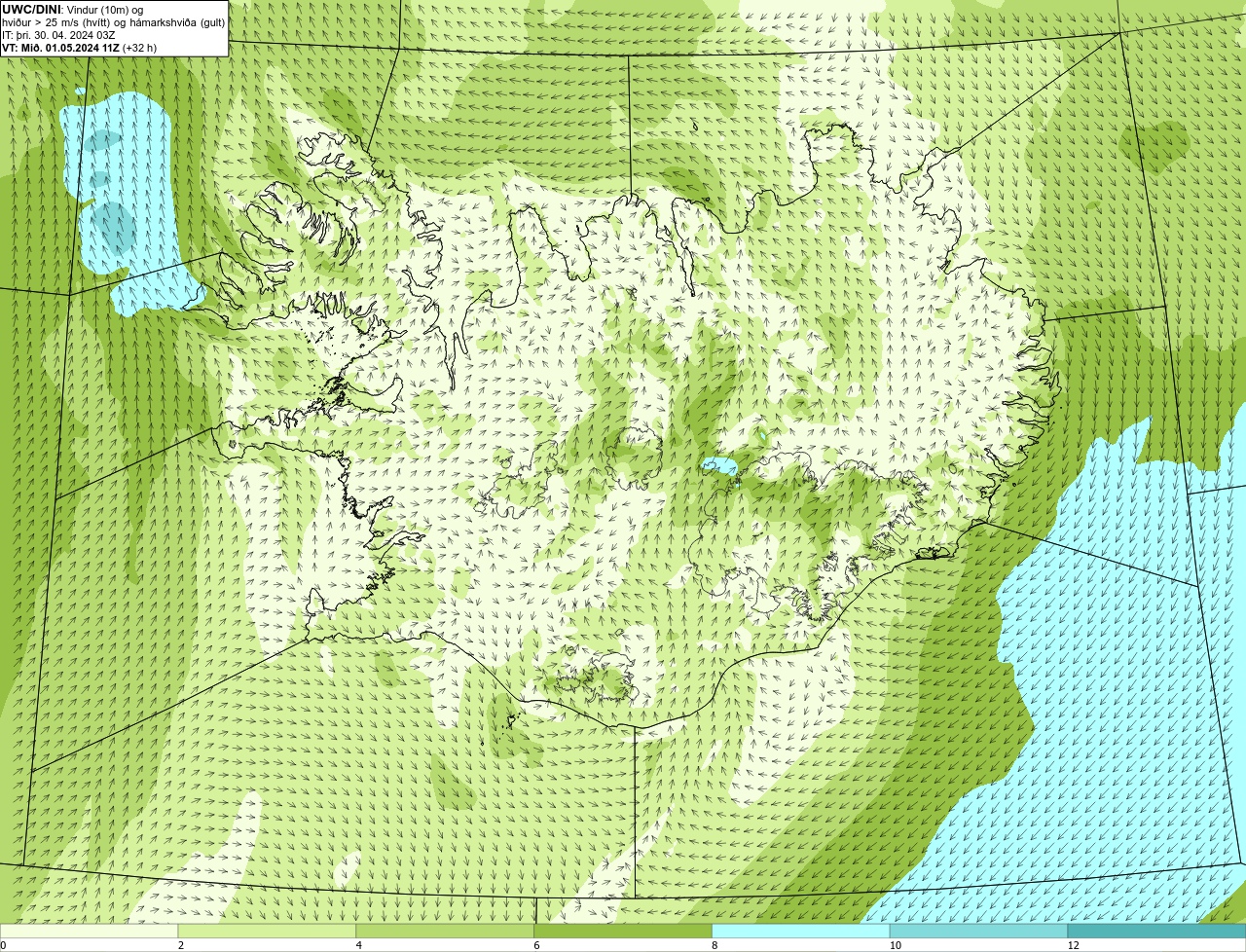
Task: Click the lightest 0–2 m/s legend color segment
Action: click(90, 931)
